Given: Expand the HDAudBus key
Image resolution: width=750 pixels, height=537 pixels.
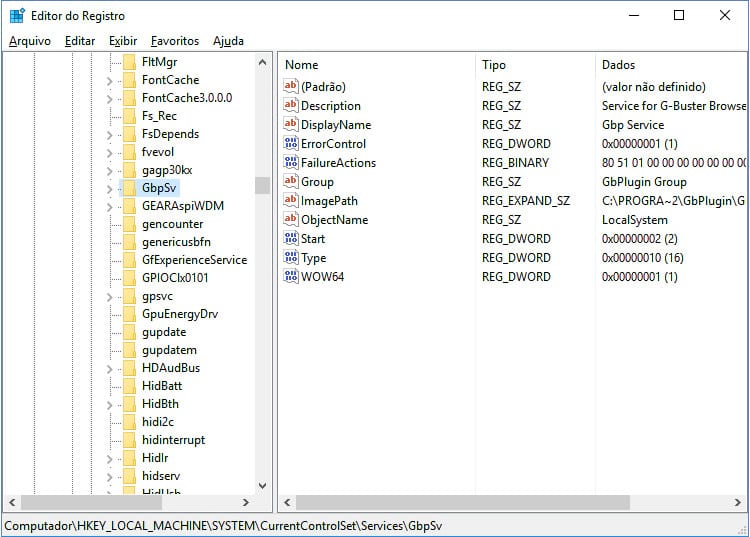Looking at the screenshot, I should [x=110, y=369].
